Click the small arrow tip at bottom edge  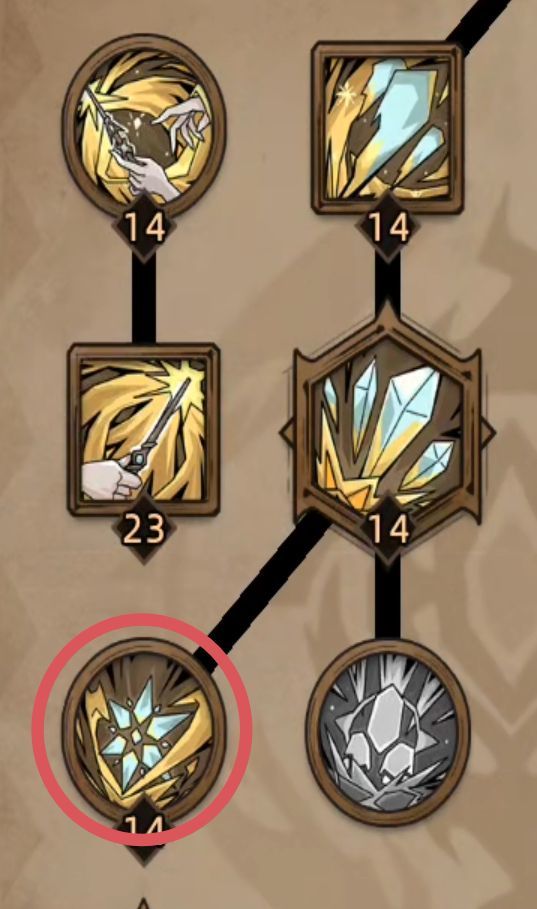point(144,903)
